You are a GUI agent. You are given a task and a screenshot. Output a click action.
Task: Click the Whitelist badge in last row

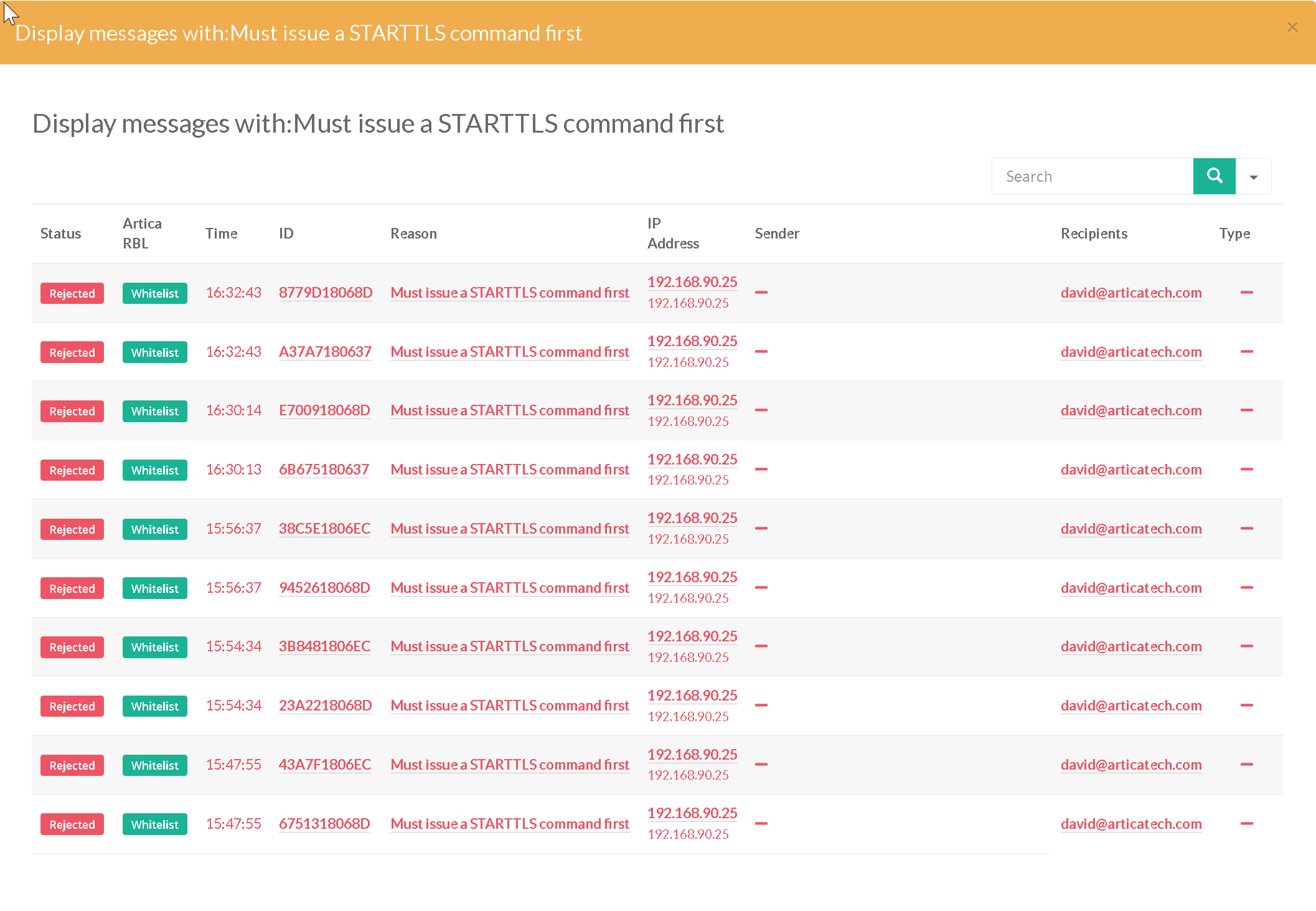tap(154, 824)
